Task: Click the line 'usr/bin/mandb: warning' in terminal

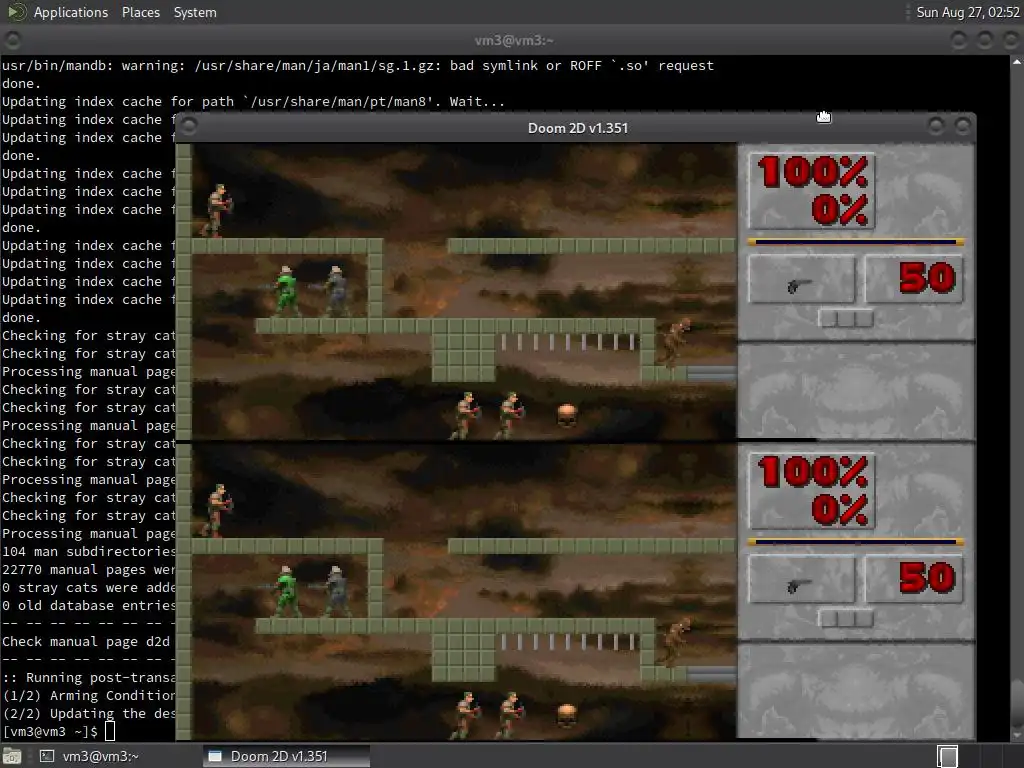Action: [358, 65]
